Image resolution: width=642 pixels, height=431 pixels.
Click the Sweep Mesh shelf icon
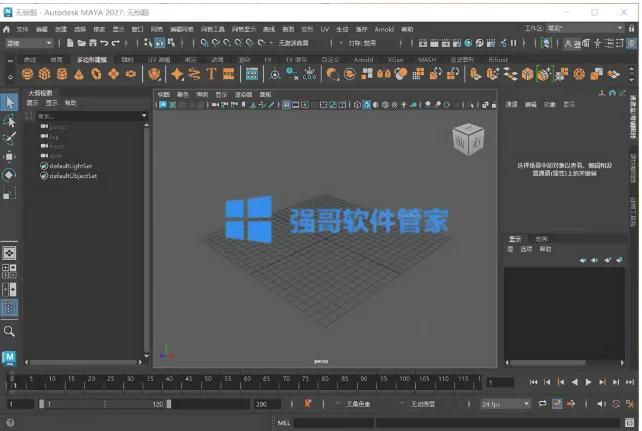coord(194,74)
